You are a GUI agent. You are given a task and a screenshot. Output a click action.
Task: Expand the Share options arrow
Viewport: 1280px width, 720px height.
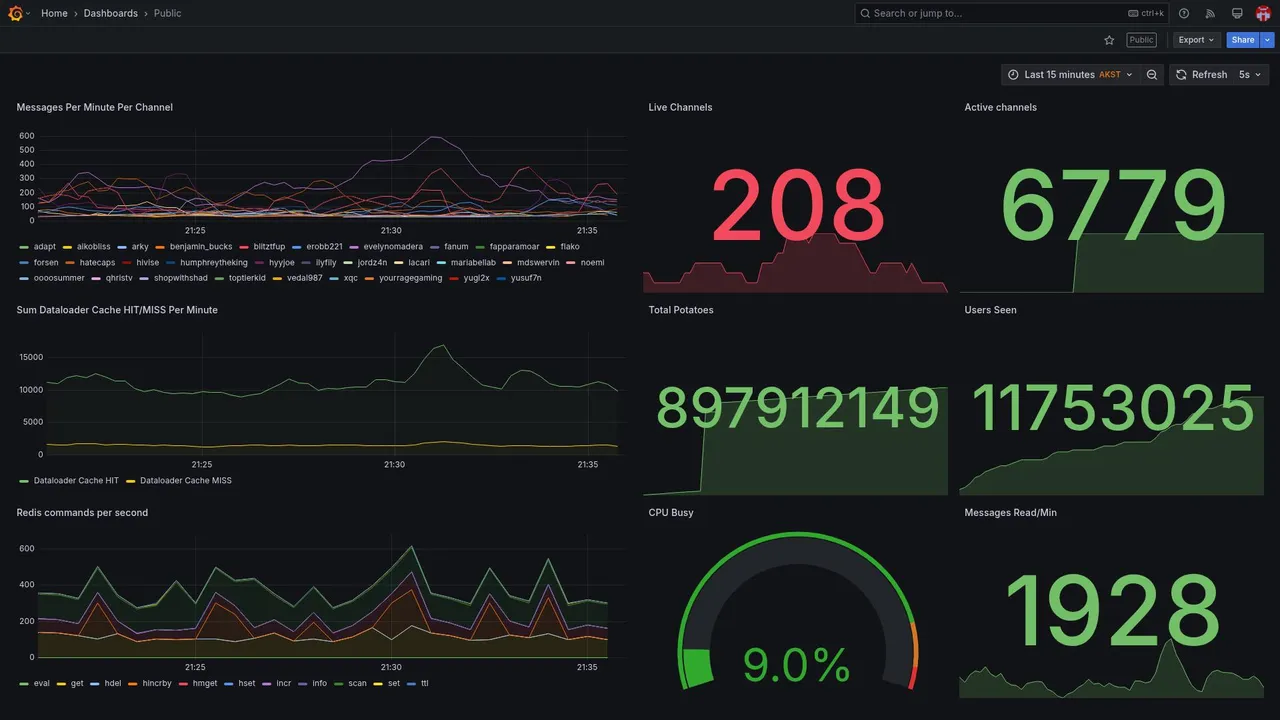coord(1268,40)
